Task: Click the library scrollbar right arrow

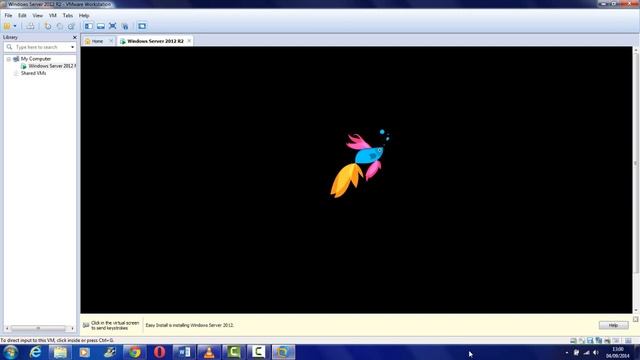Action: coord(73,328)
